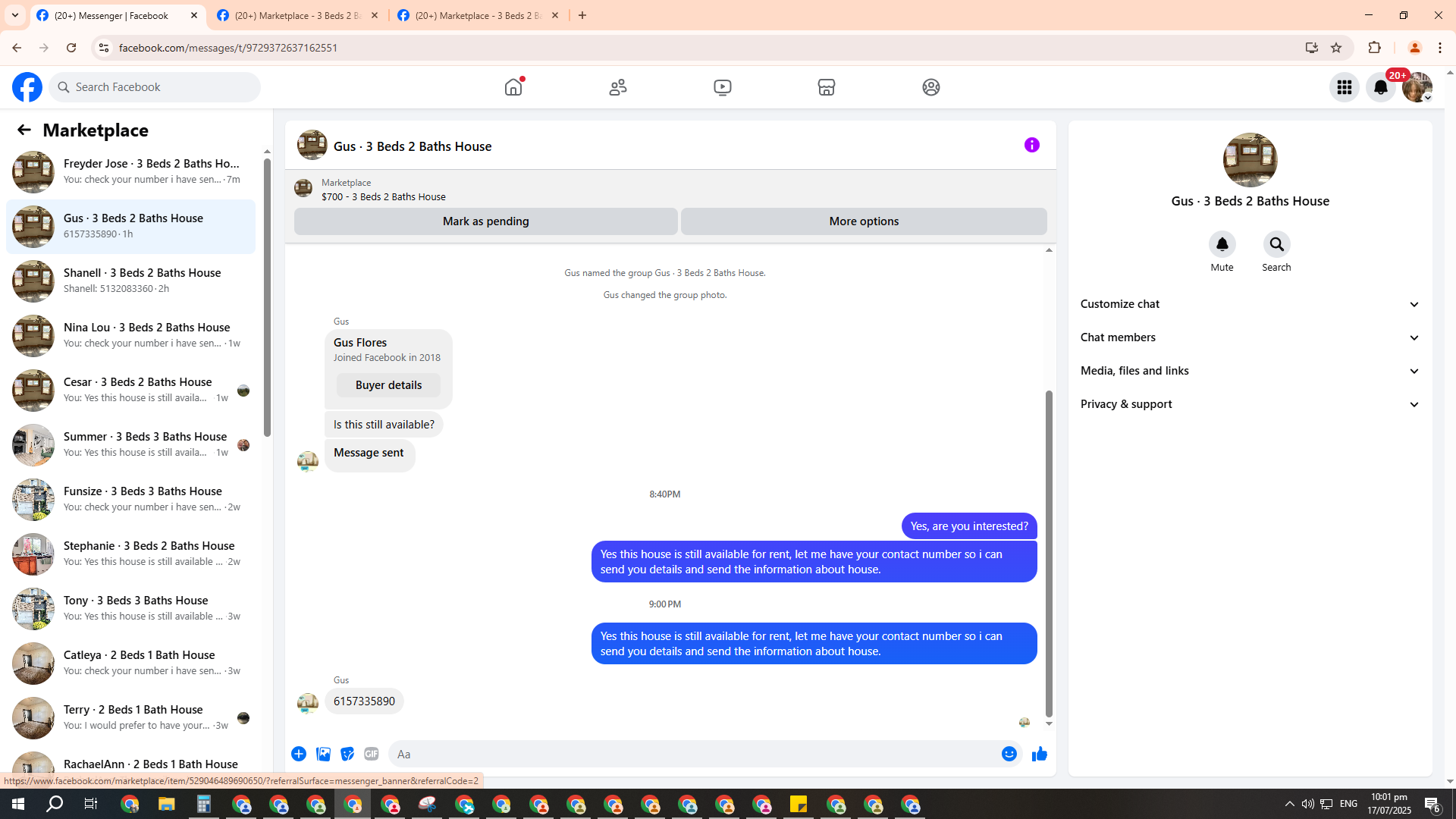Bookmark this tab with the star icon
Screen dimensions: 1456x819
click(x=1336, y=48)
